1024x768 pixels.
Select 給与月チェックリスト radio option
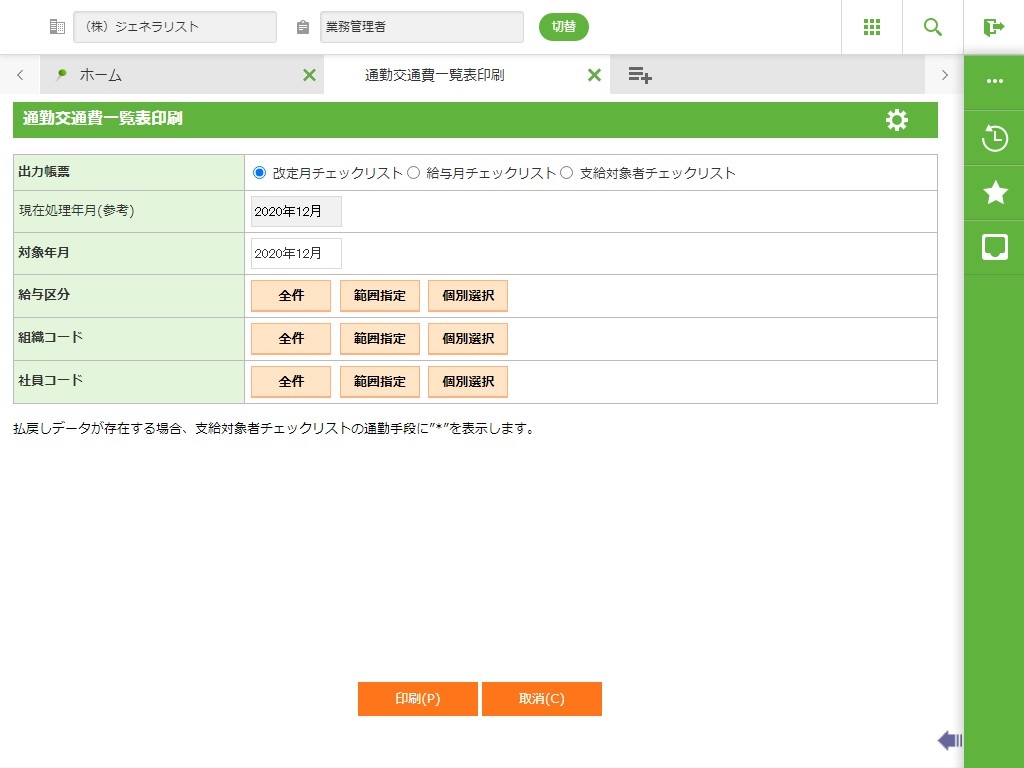click(413, 173)
